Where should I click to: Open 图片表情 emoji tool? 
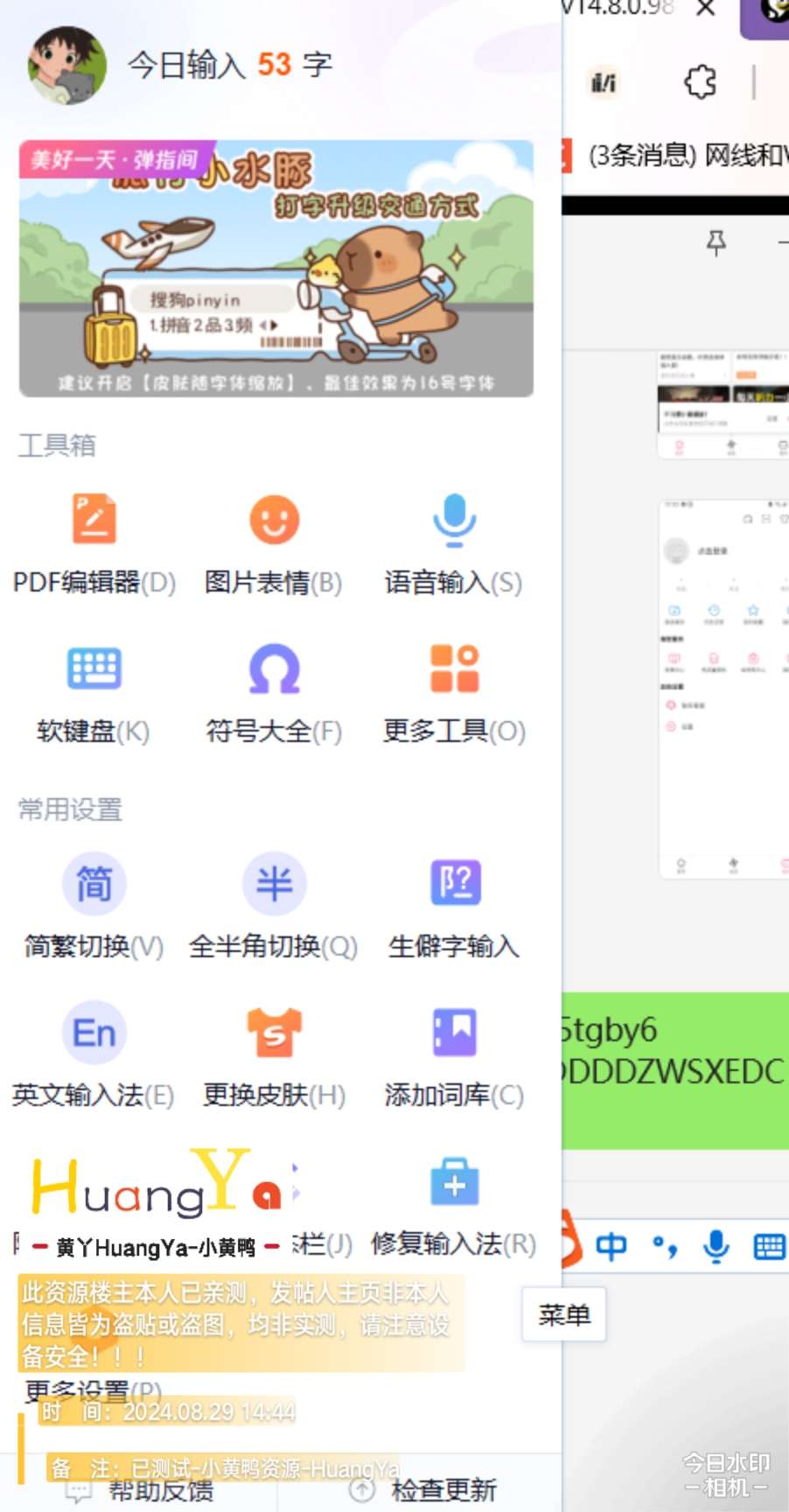tap(274, 544)
